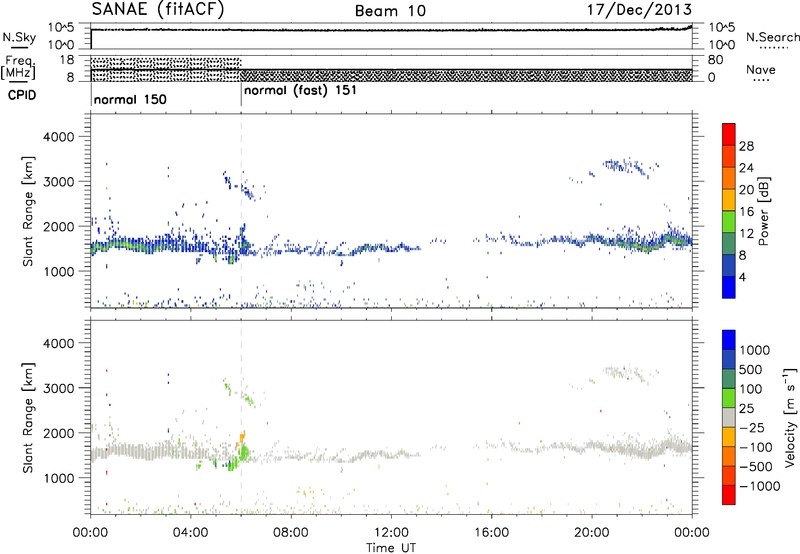Click the 'Time UT' axis title

(391, 547)
